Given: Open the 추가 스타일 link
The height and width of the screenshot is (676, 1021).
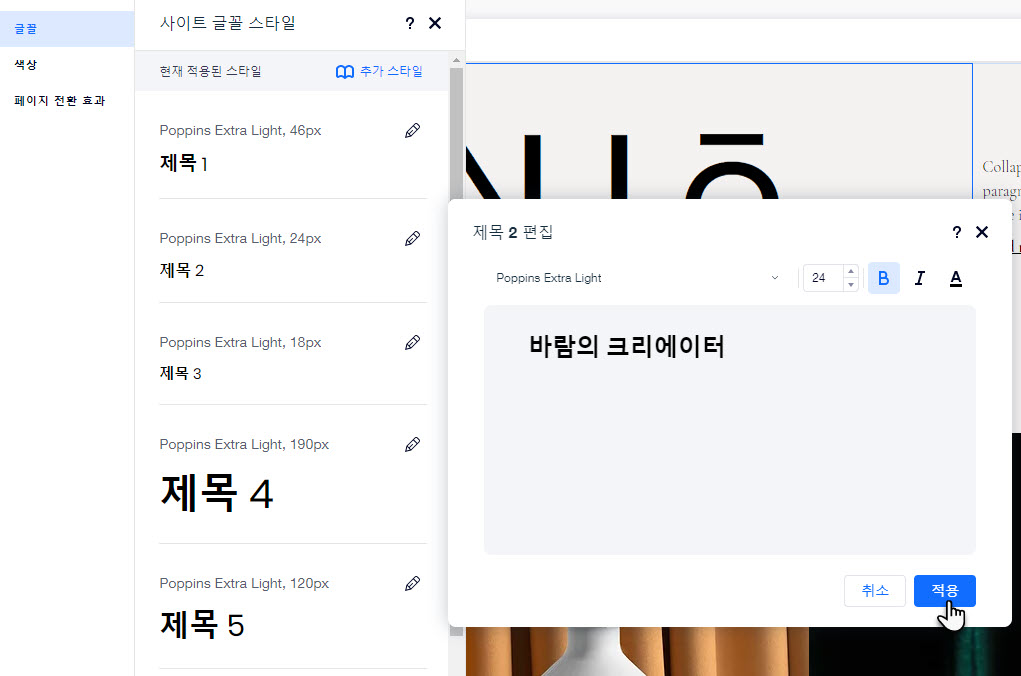Looking at the screenshot, I should click(379, 72).
